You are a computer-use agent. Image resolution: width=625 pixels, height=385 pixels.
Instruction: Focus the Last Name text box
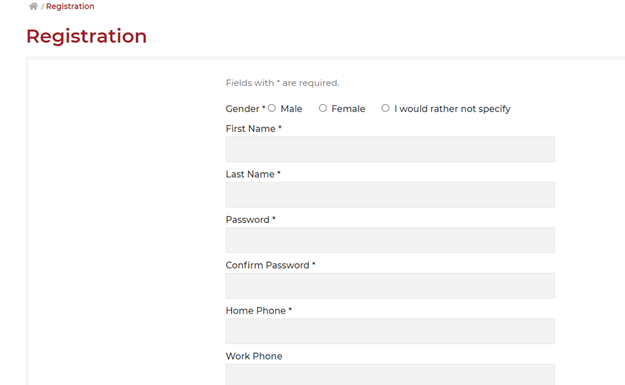tap(390, 195)
